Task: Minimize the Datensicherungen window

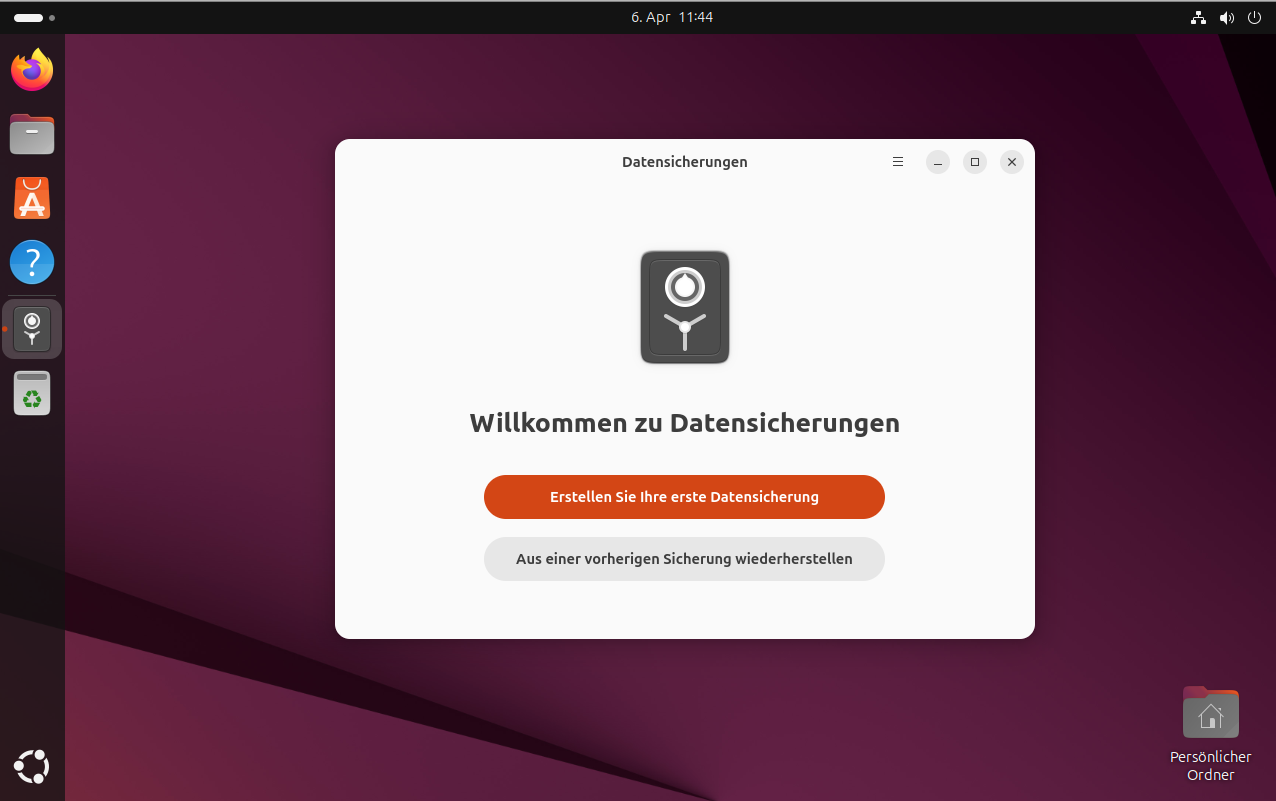Action: pyautogui.click(x=937, y=162)
